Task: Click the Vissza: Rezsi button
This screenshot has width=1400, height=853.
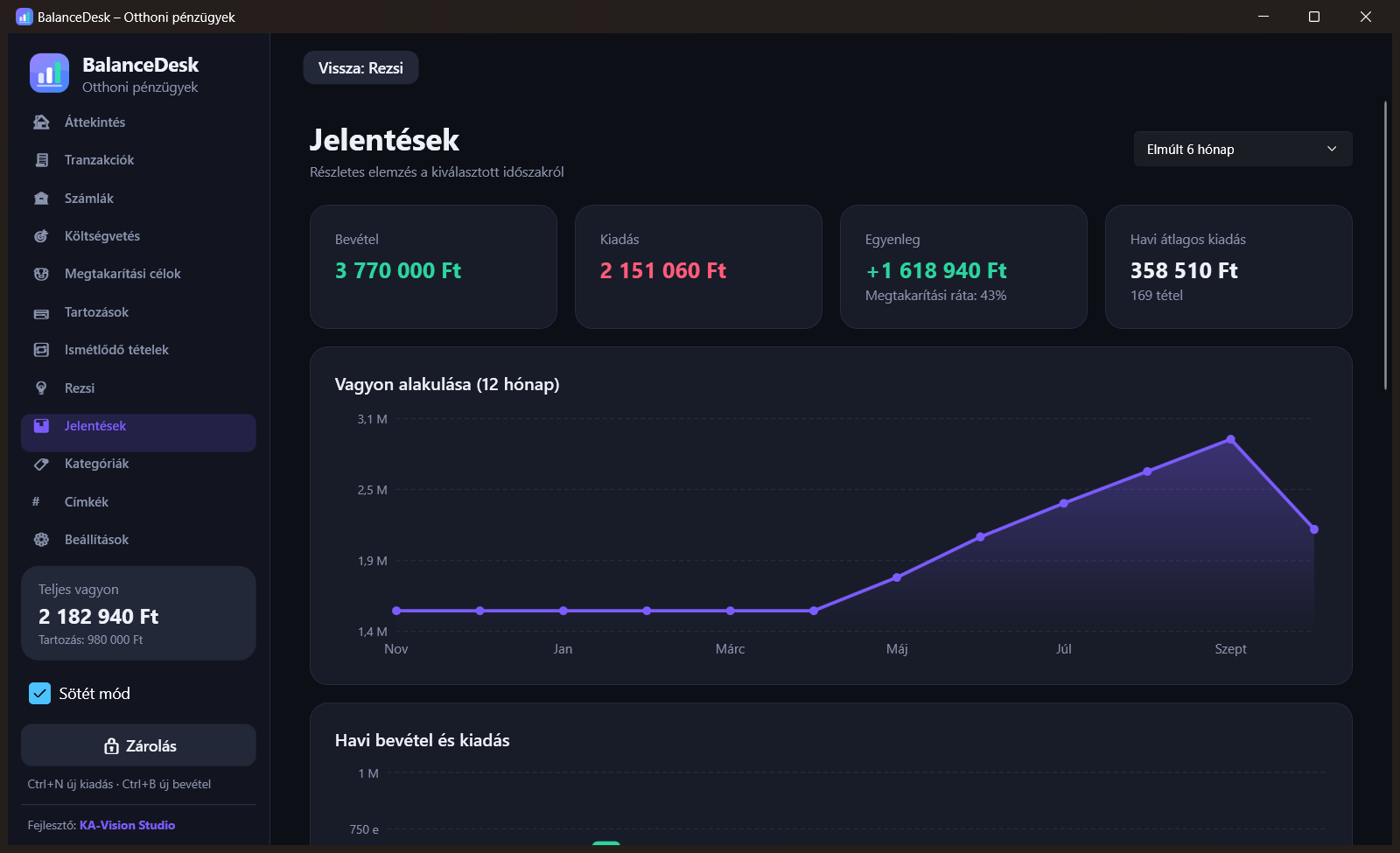Action: [360, 68]
